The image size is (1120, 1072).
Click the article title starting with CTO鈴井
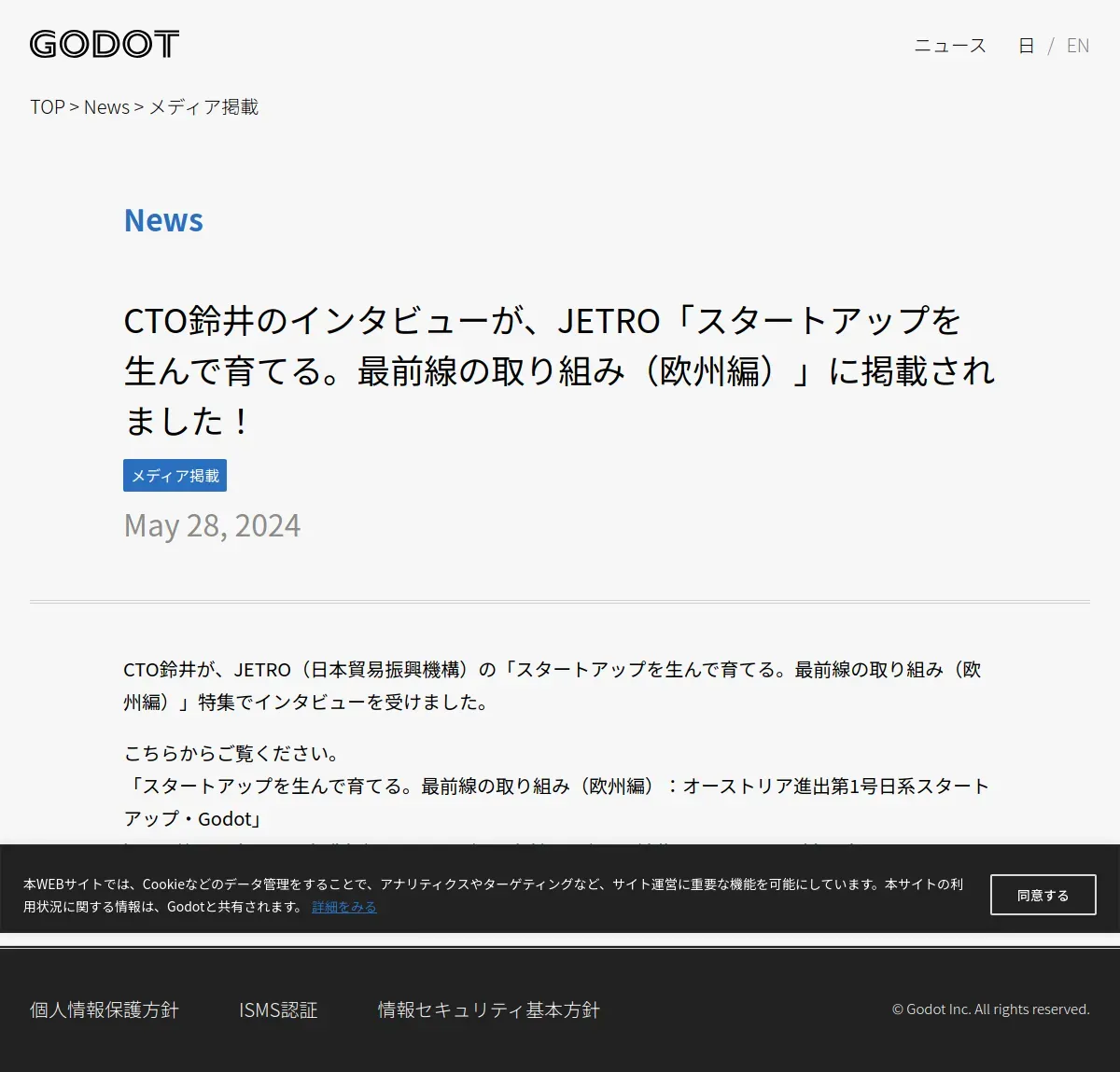coord(559,371)
